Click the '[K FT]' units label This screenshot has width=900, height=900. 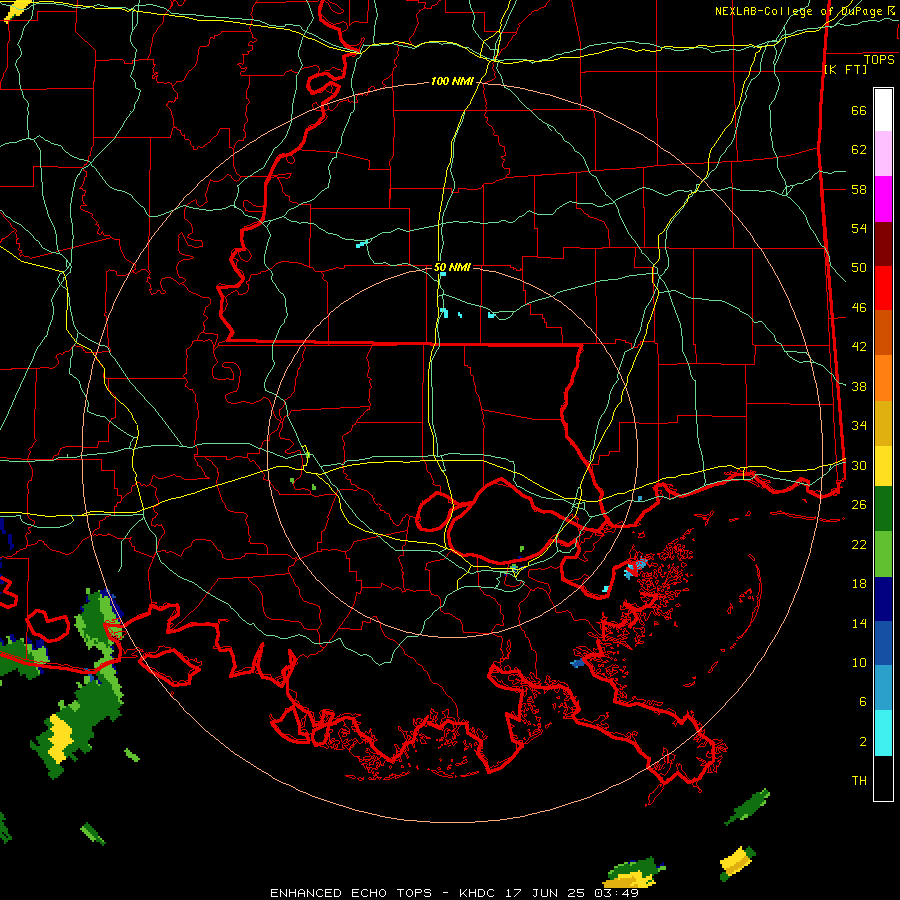pyautogui.click(x=845, y=69)
